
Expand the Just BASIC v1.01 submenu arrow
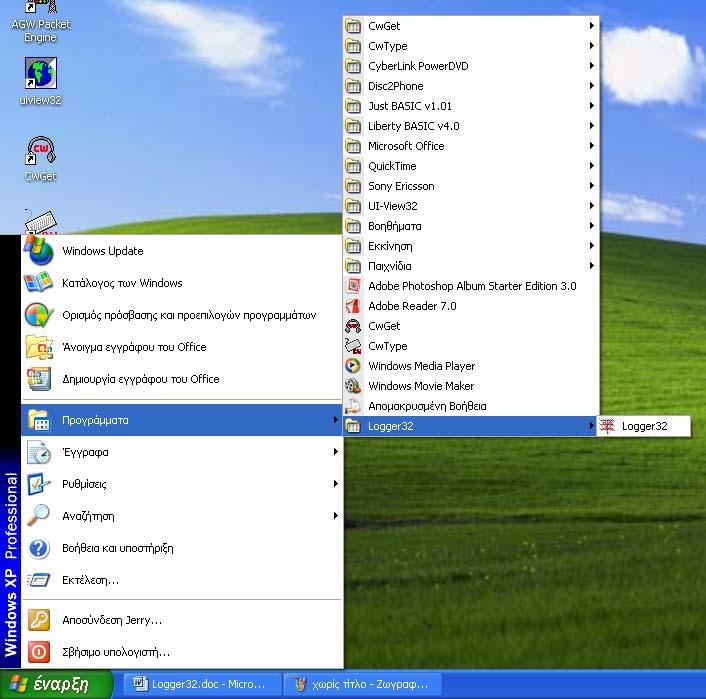tap(592, 106)
